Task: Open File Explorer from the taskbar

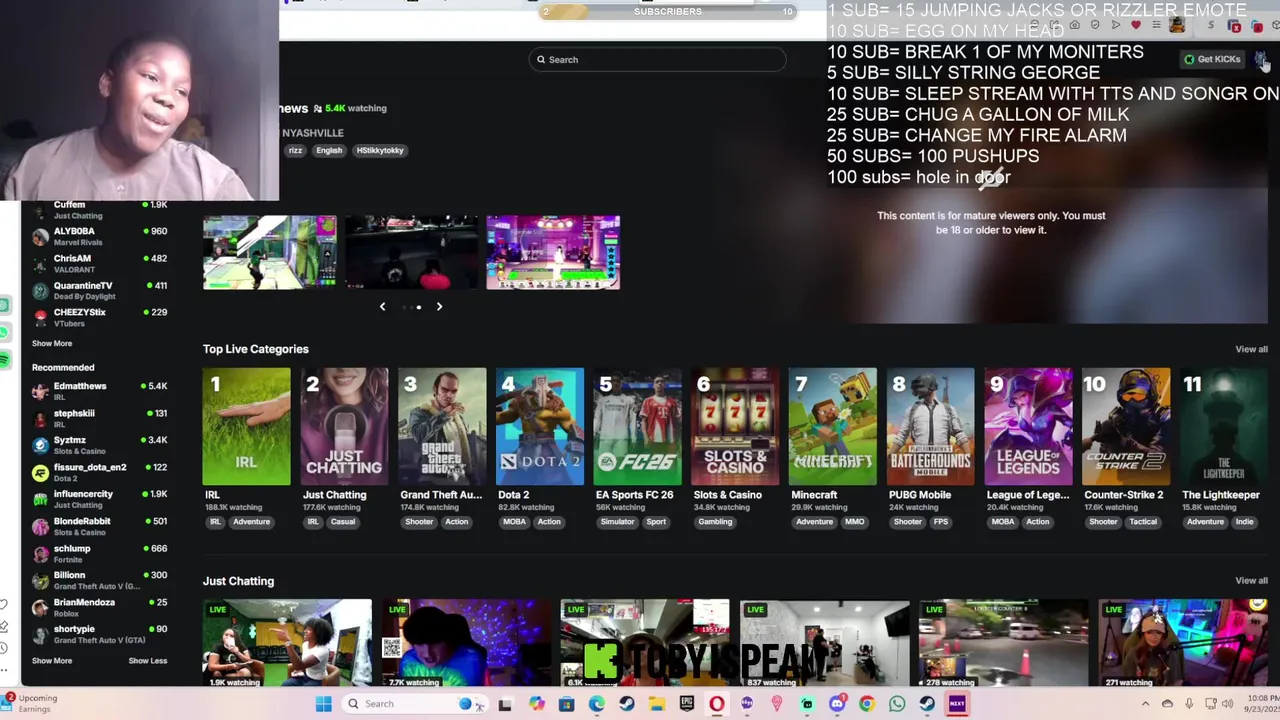Action: [x=657, y=704]
